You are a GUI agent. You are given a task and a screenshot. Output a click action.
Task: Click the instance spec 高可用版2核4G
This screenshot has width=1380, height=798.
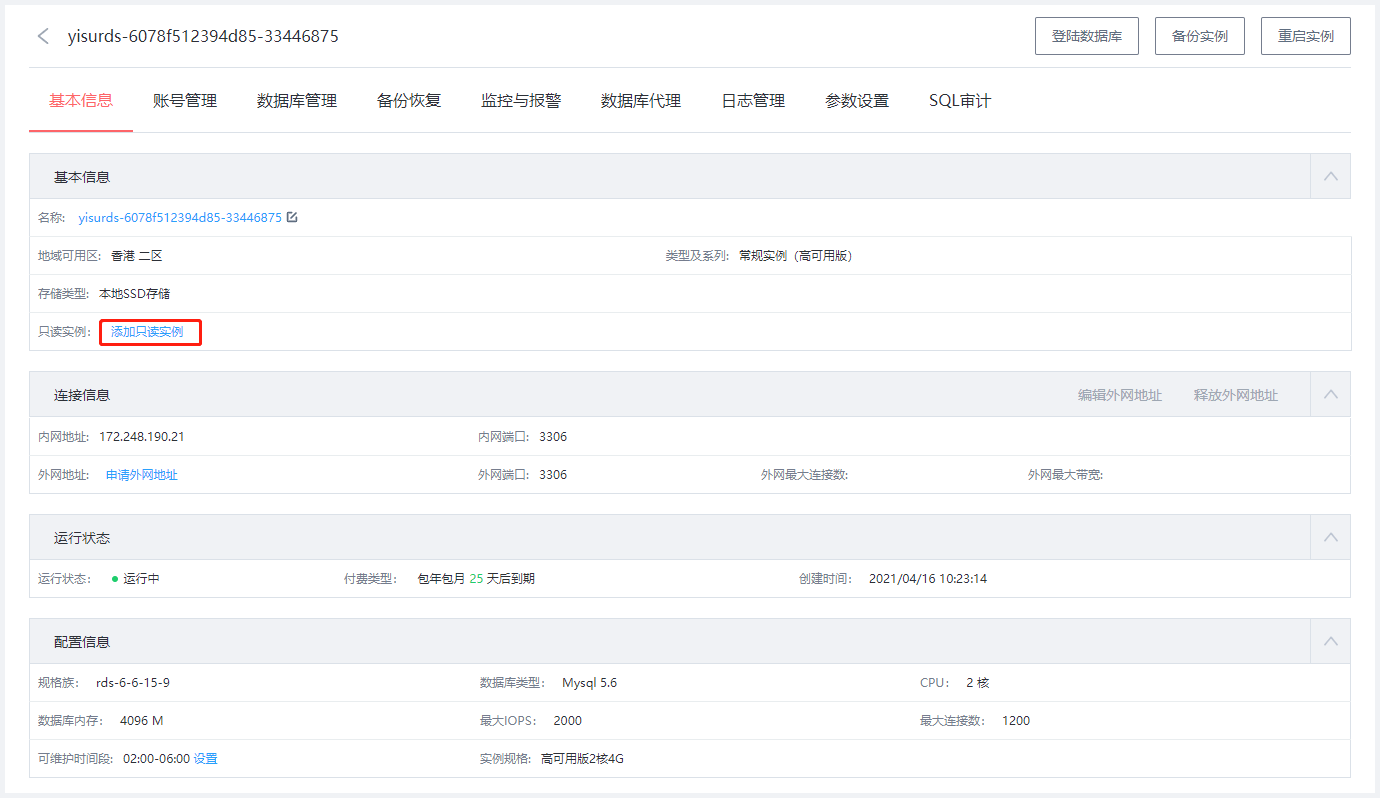tap(582, 759)
